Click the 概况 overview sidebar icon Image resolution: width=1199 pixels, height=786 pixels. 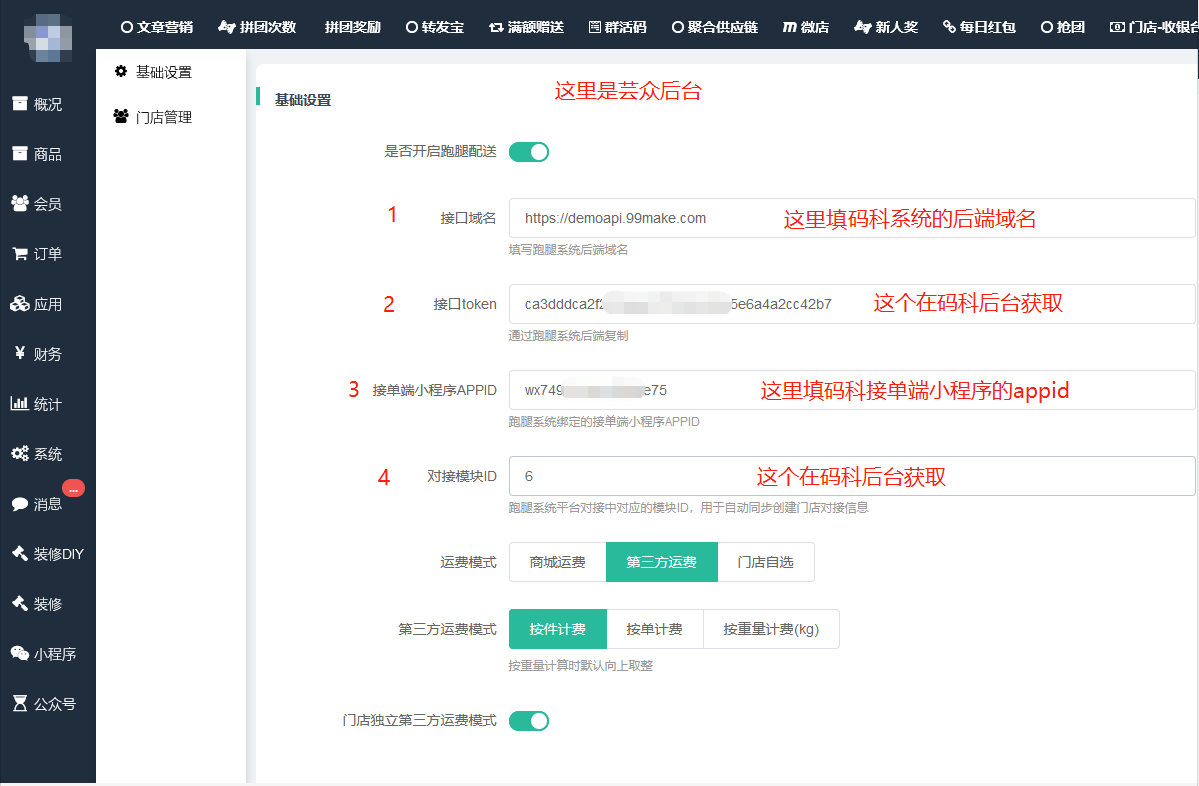pos(20,104)
